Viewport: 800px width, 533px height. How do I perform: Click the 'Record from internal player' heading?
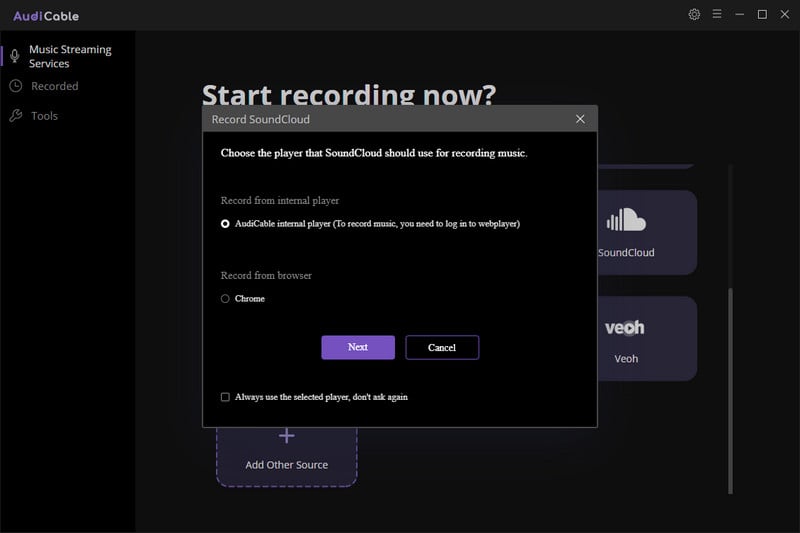tap(280, 200)
